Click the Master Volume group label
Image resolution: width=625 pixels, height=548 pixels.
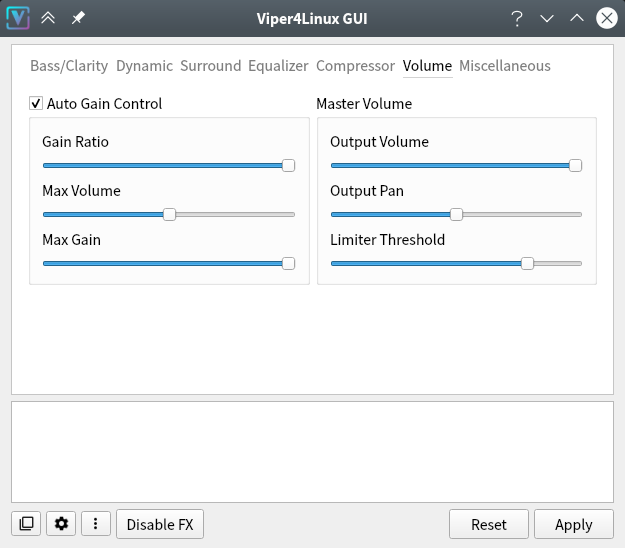coord(364,104)
